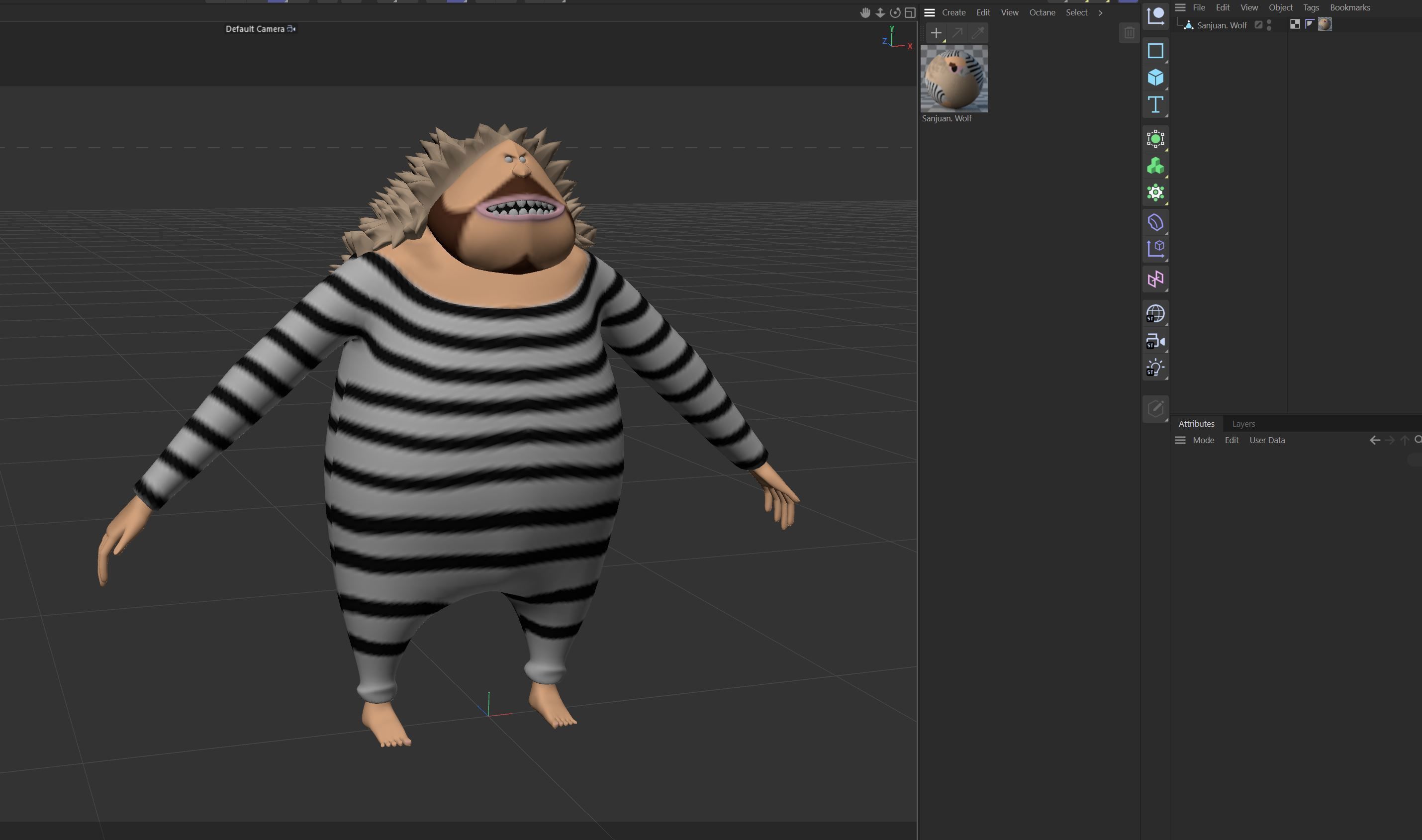Open Material Manager hamburger menu

[929, 12]
